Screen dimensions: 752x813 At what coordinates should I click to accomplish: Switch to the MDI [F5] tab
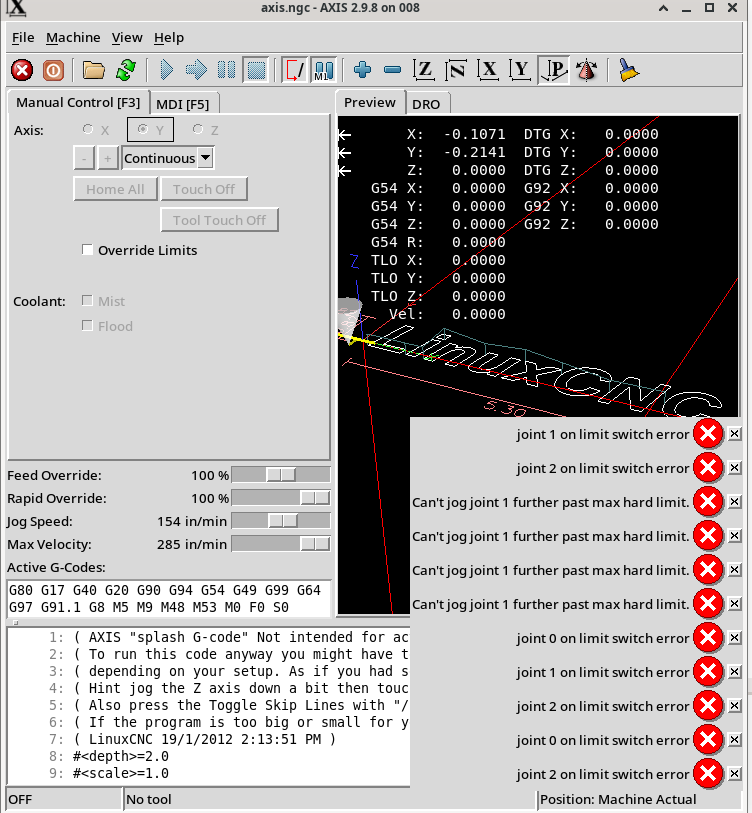(183, 103)
